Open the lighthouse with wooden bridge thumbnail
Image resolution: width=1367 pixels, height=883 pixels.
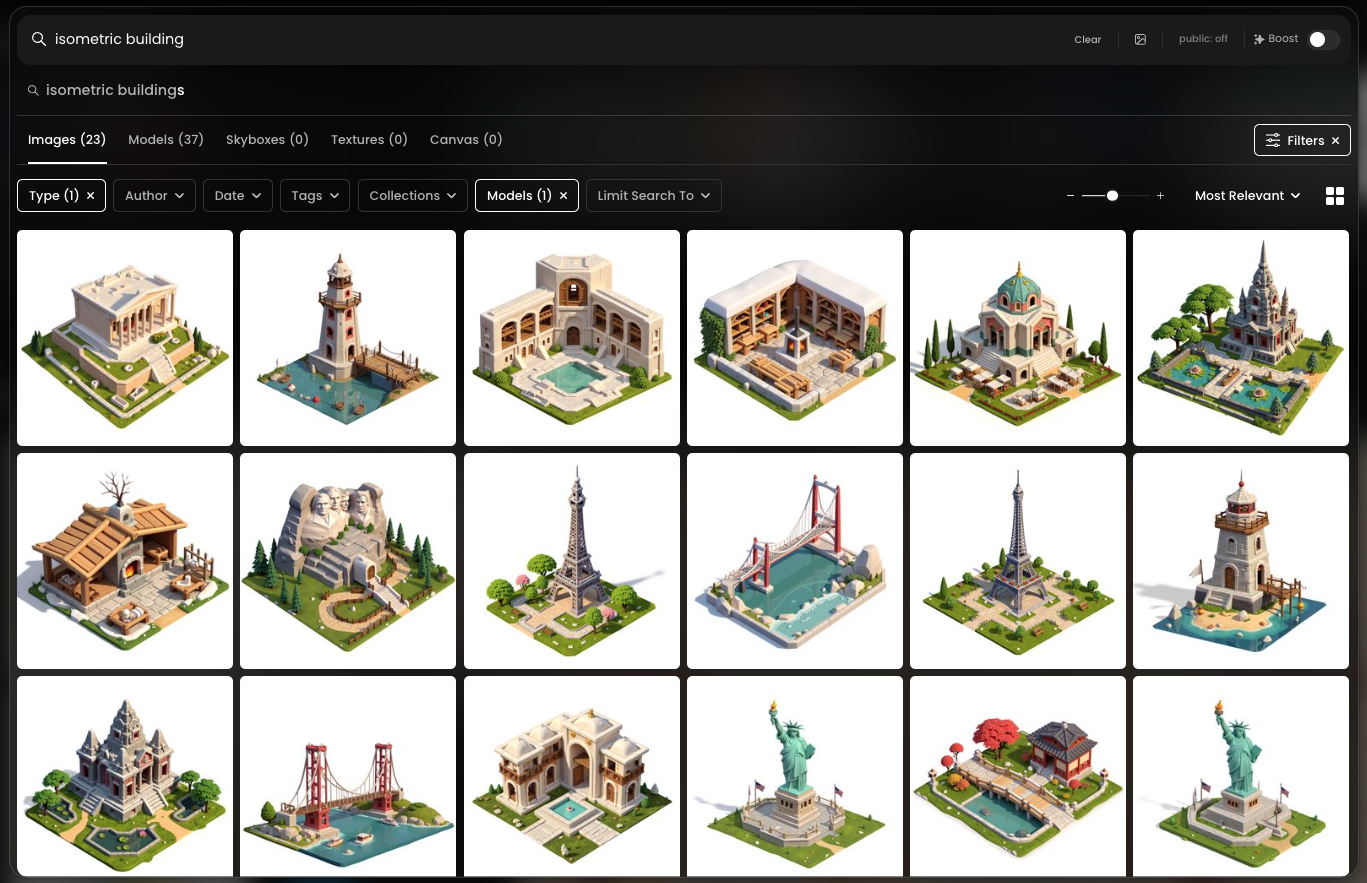click(x=348, y=338)
